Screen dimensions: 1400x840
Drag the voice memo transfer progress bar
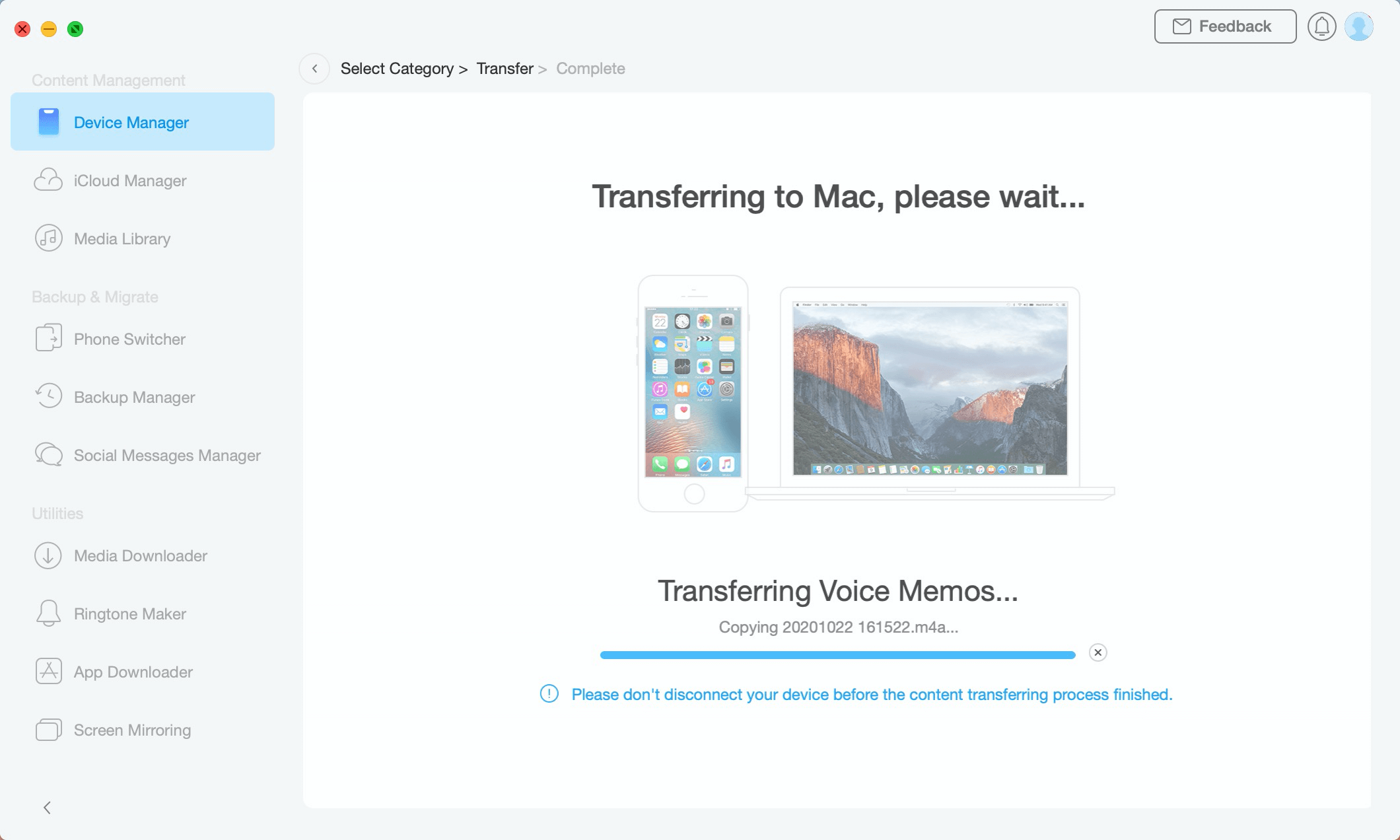coord(838,652)
